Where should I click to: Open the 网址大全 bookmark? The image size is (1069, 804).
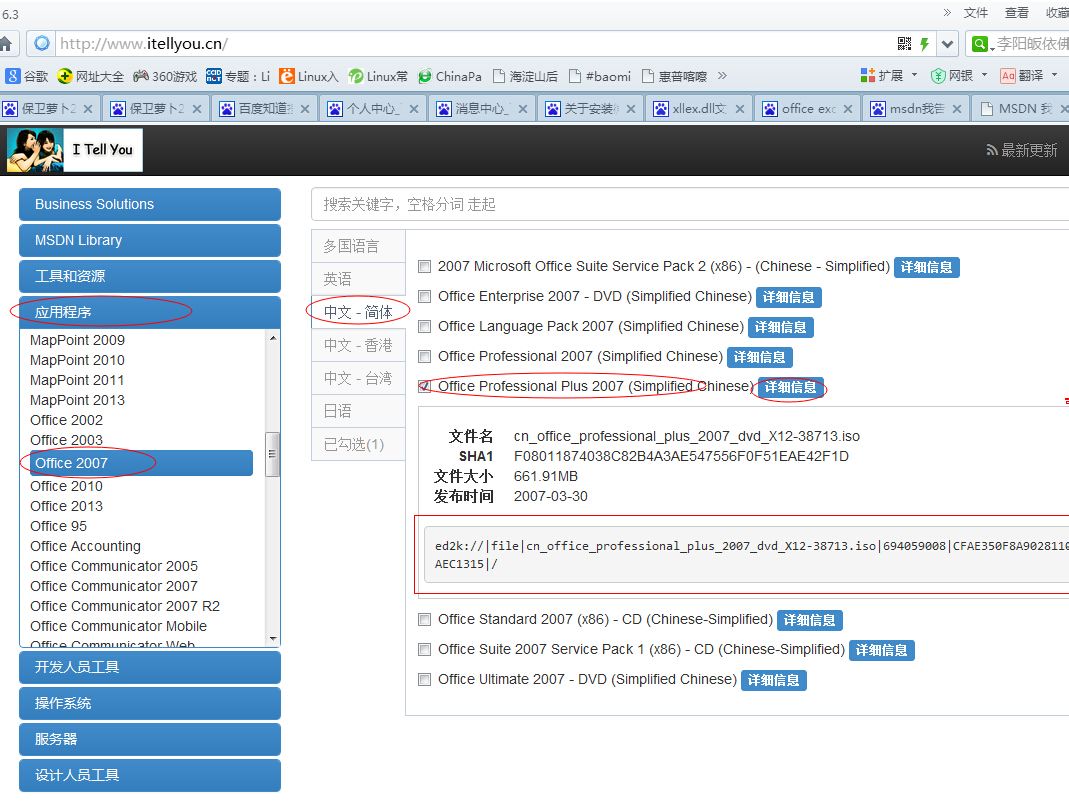(x=91, y=76)
